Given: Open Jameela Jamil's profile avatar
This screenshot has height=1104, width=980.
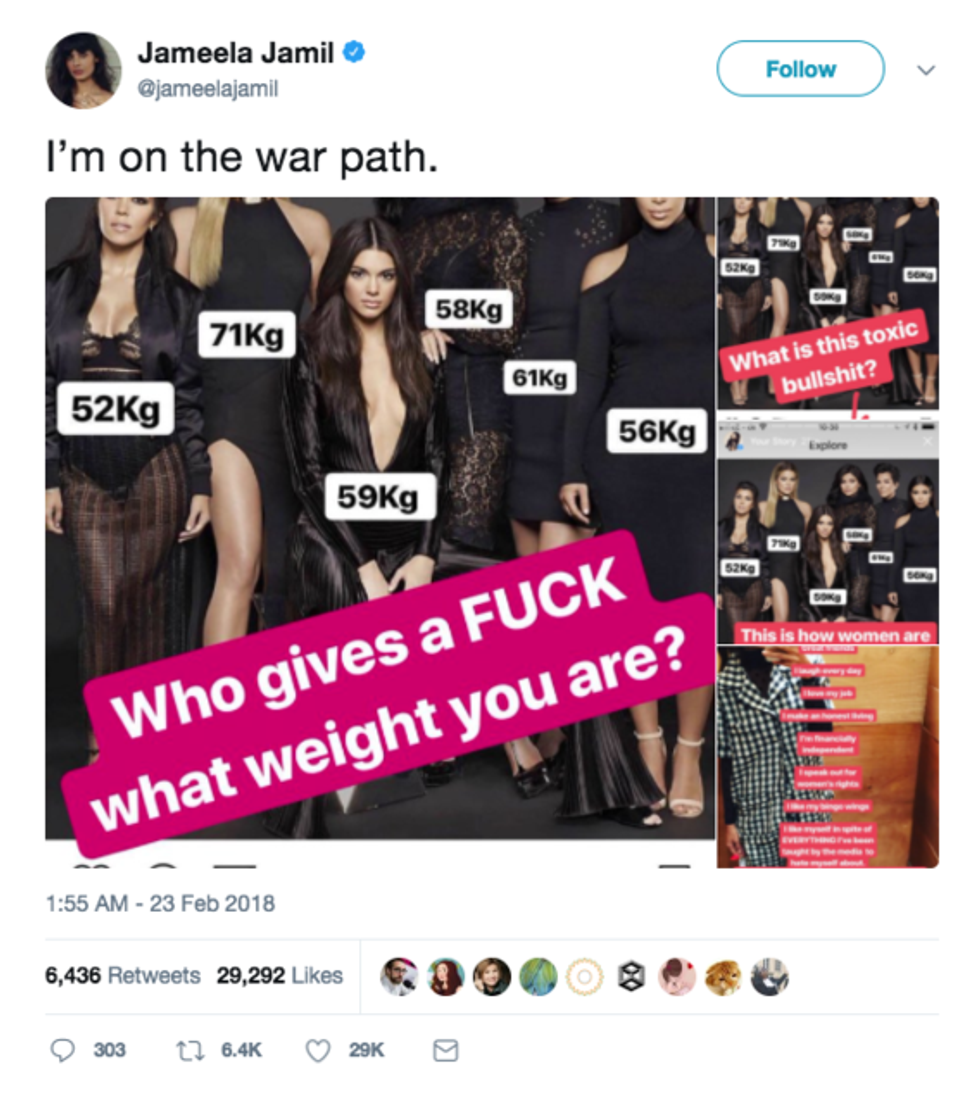Looking at the screenshot, I should 84,70.
